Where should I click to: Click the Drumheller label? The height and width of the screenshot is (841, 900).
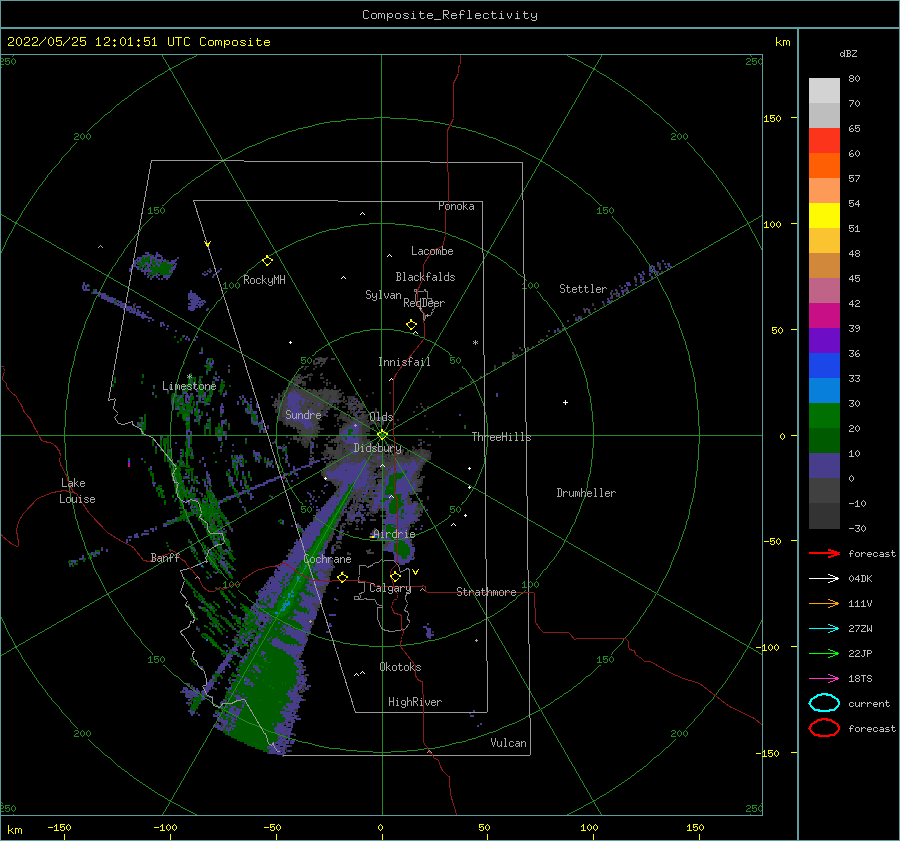(586, 493)
